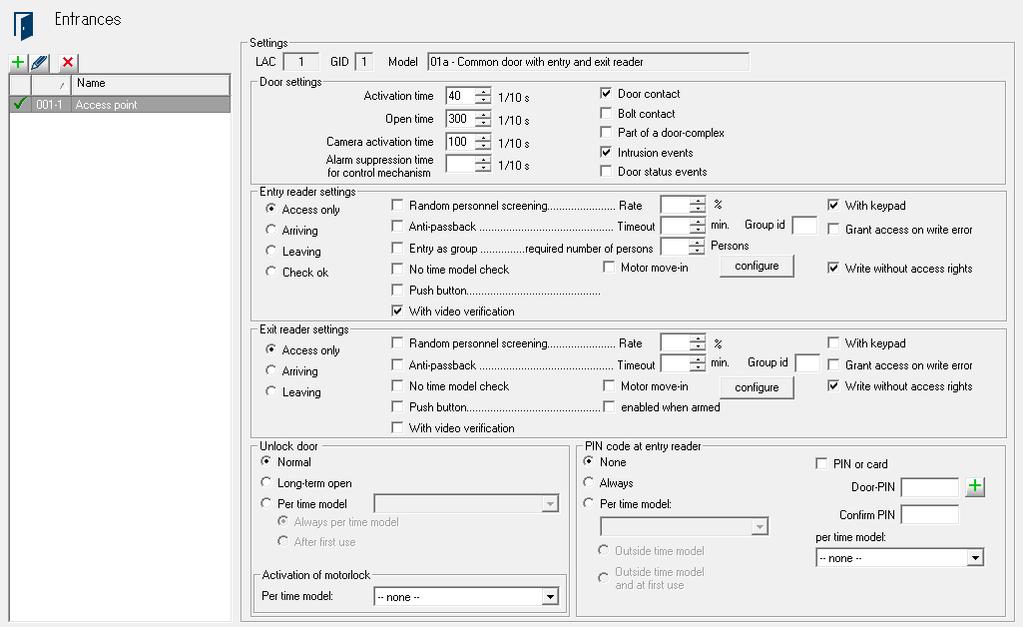Screen dimensions: 1023x627
Task: Enable entry Anti-passback checkbox
Action: pos(397,226)
